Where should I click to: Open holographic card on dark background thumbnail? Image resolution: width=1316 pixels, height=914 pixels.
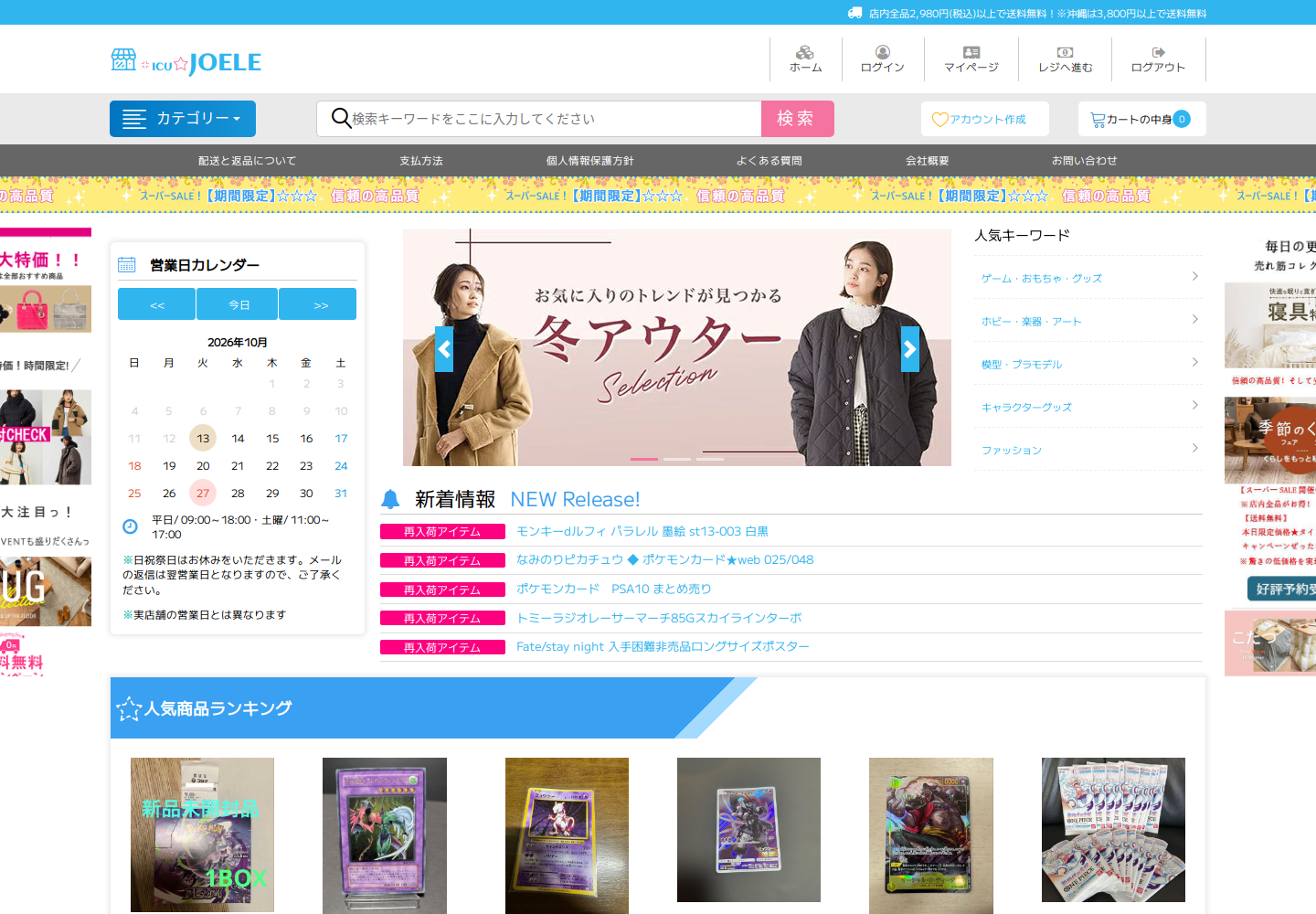point(748,830)
